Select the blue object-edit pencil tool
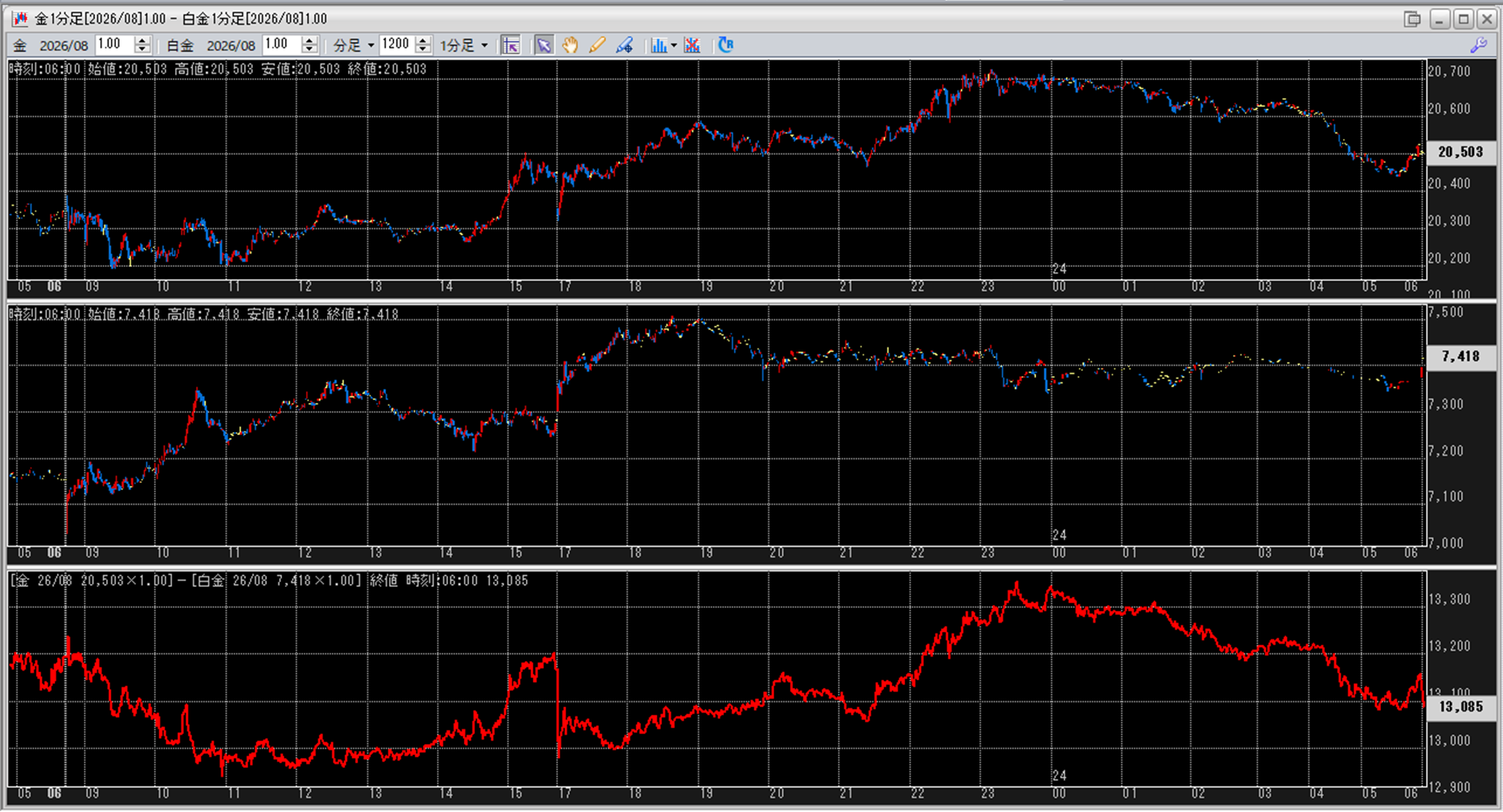Screen dimensions: 1503x812 click(x=624, y=46)
